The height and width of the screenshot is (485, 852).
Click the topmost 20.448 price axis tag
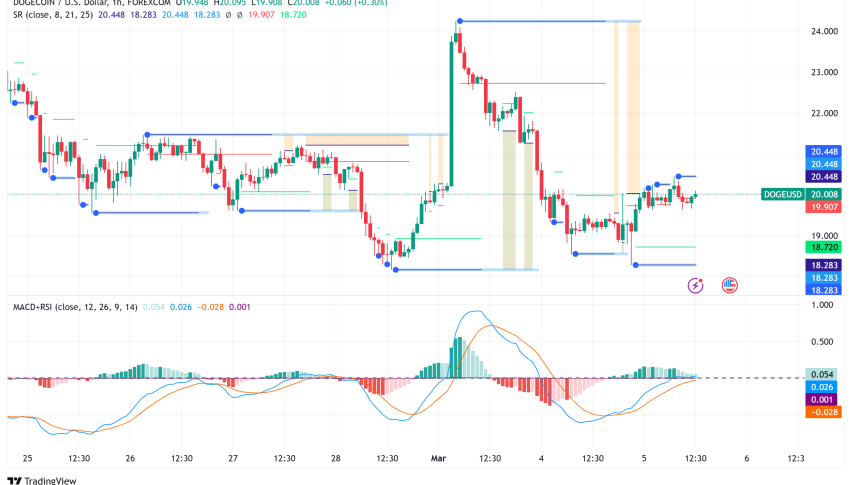(x=824, y=152)
